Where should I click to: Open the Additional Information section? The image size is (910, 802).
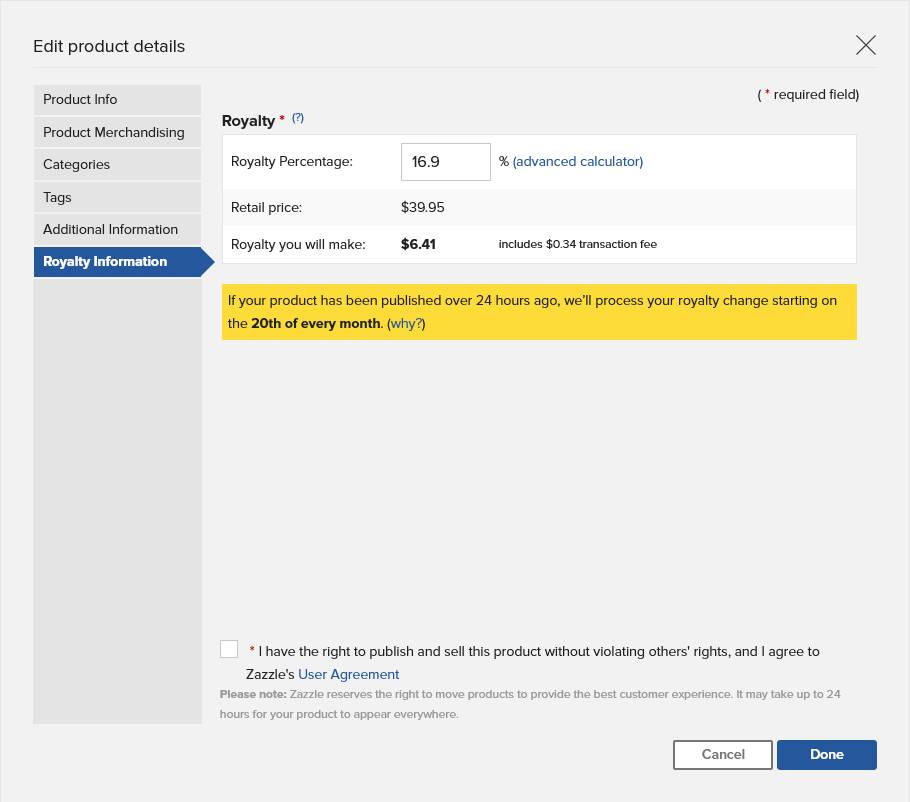tap(117, 229)
